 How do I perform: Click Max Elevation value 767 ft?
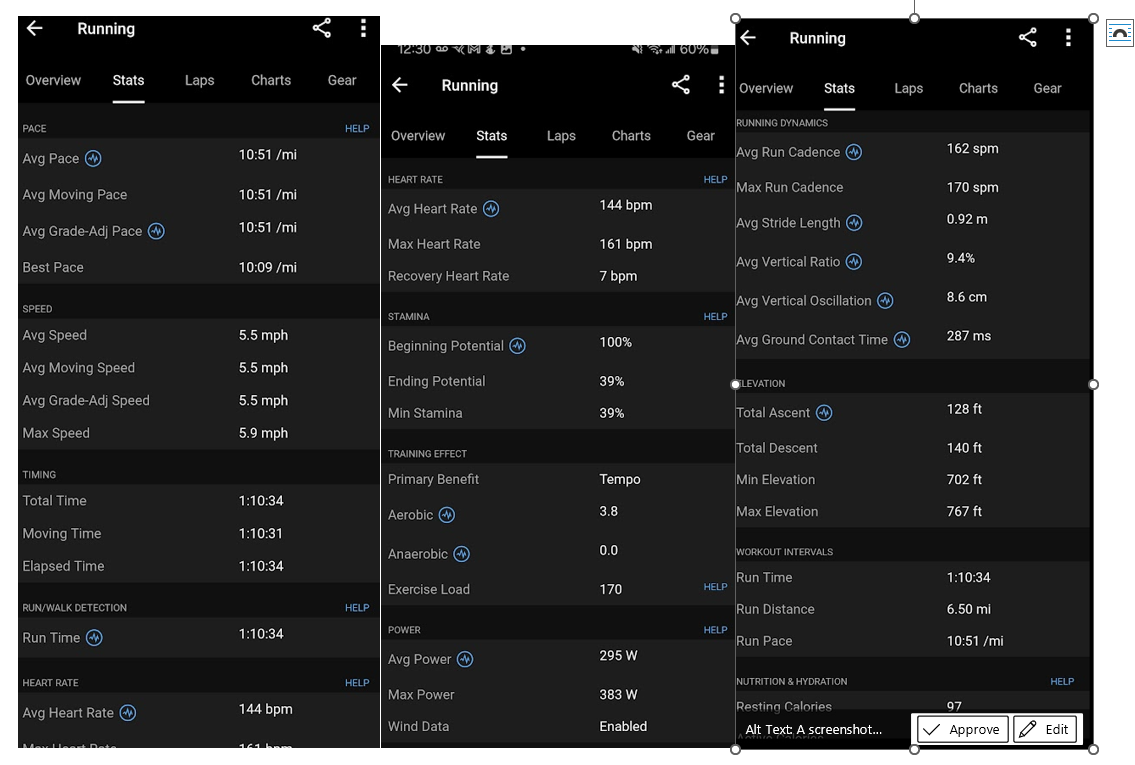pyautogui.click(x=964, y=512)
